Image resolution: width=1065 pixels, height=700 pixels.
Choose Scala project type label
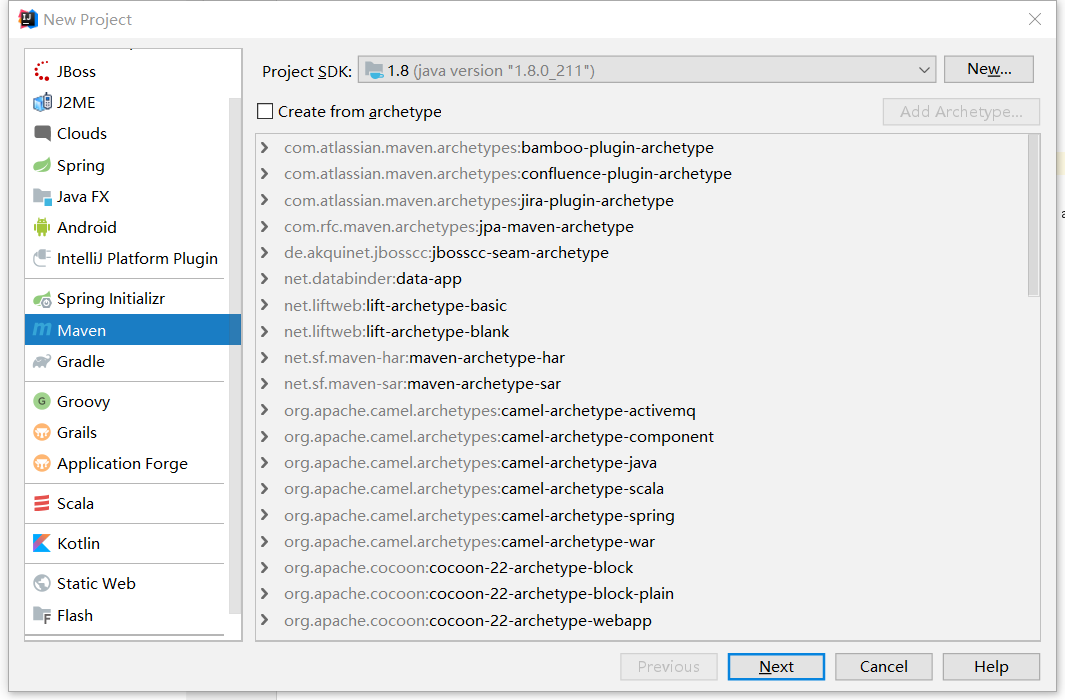(x=75, y=504)
